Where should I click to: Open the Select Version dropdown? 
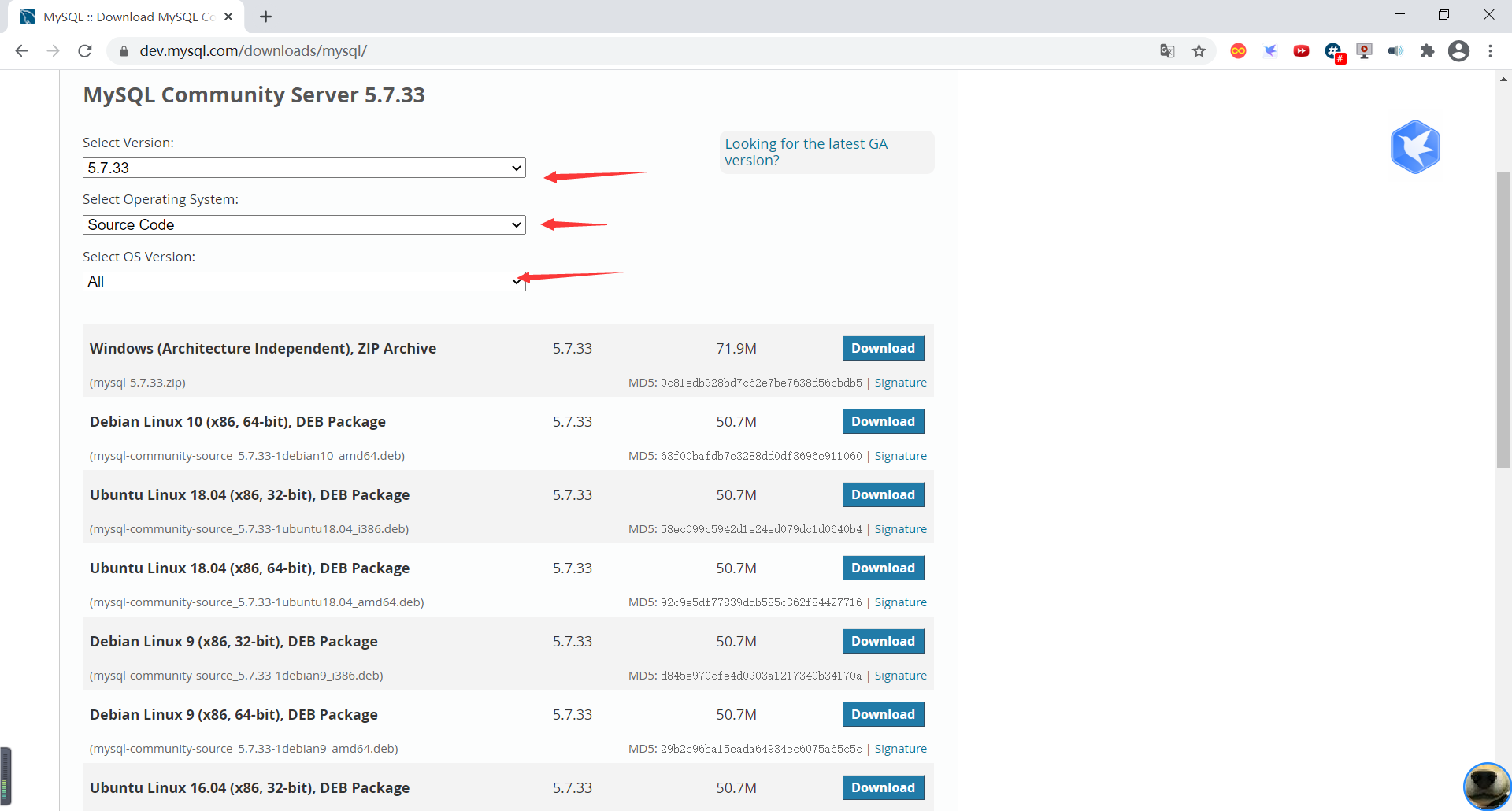click(x=304, y=168)
